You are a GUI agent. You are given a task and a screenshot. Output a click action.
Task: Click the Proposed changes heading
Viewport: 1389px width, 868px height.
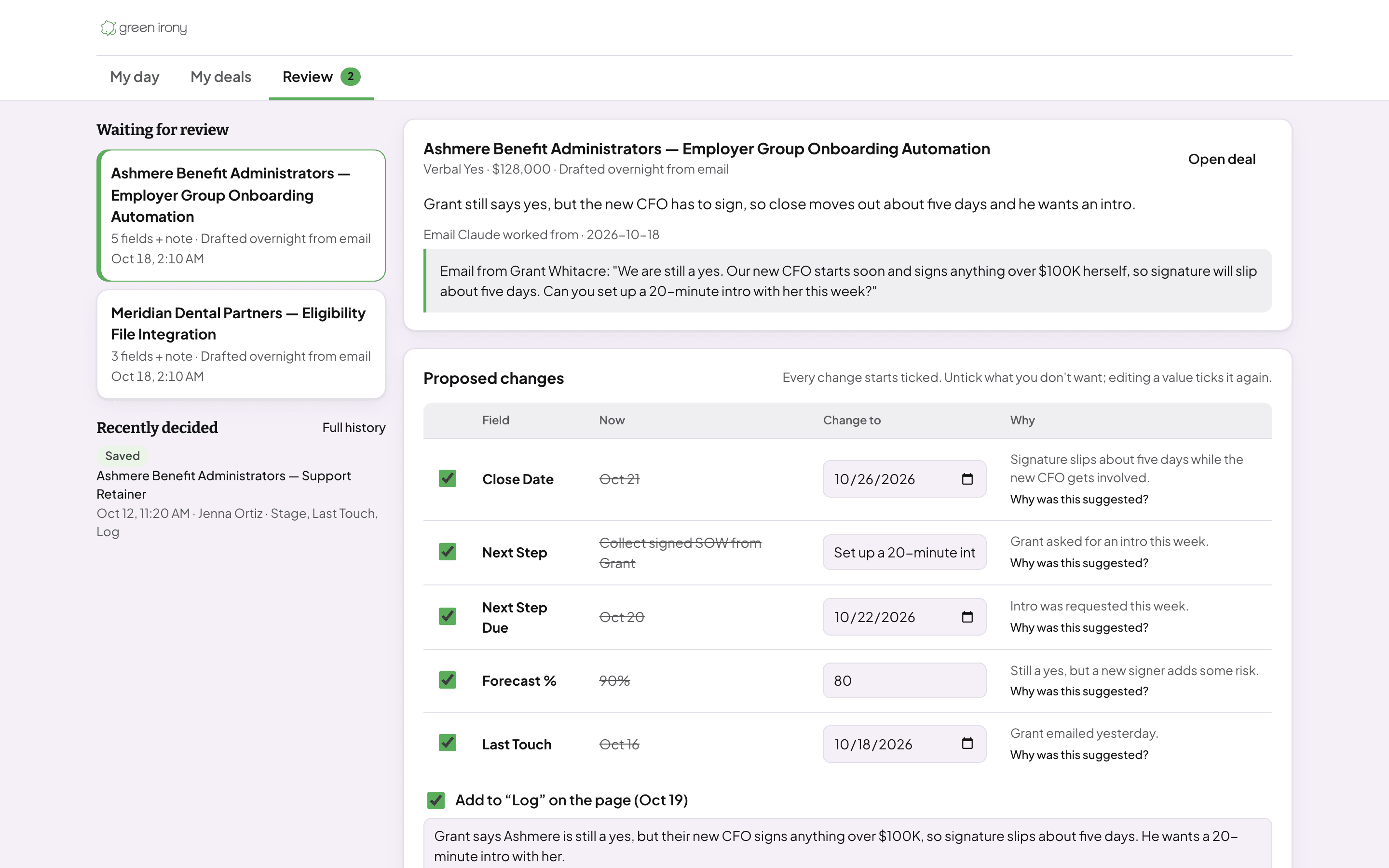(493, 379)
